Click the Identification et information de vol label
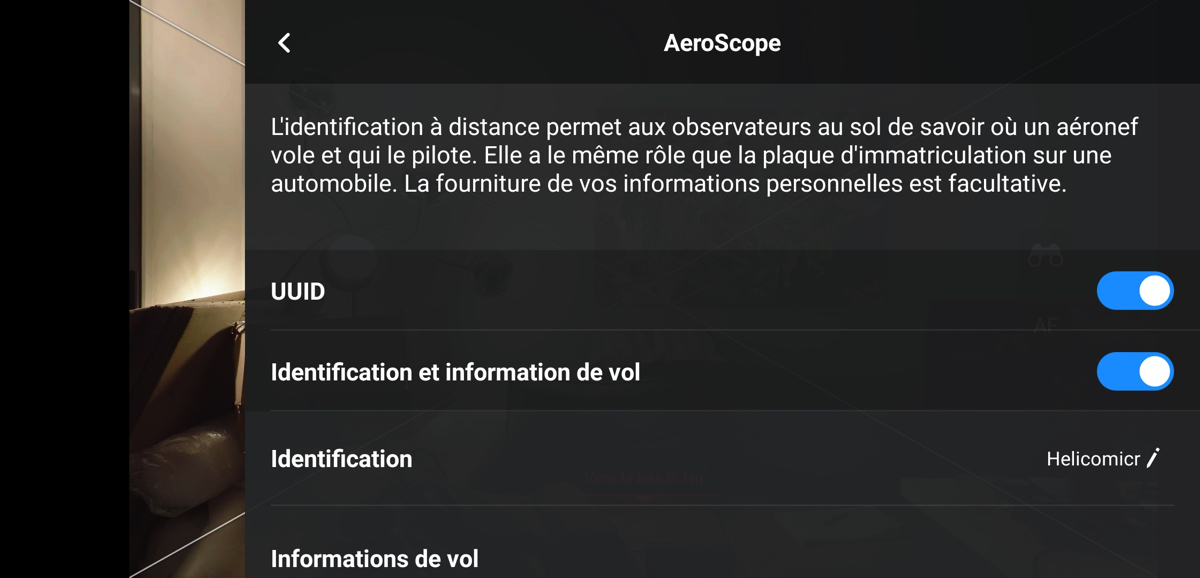Viewport: 1200px width, 578px height. (x=455, y=372)
